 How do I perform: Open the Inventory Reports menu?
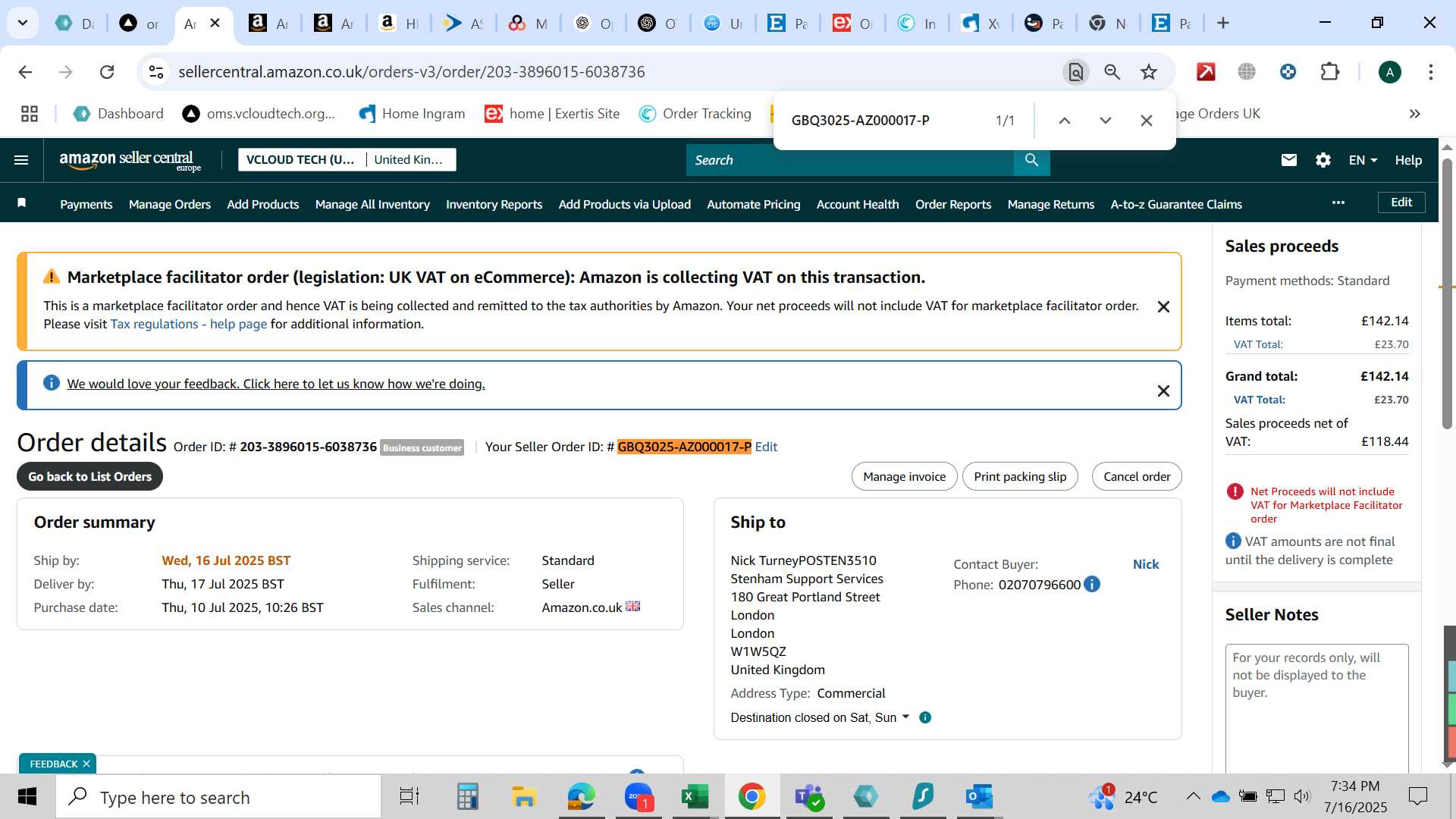494,204
